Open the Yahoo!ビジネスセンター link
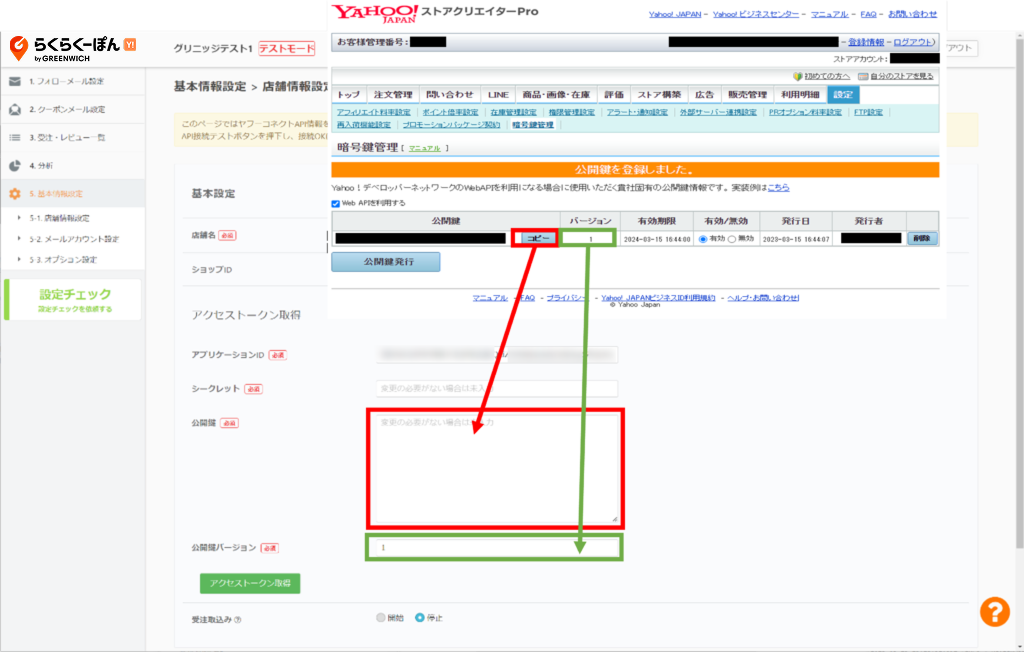Screen dimensions: 1024x652 756,14
